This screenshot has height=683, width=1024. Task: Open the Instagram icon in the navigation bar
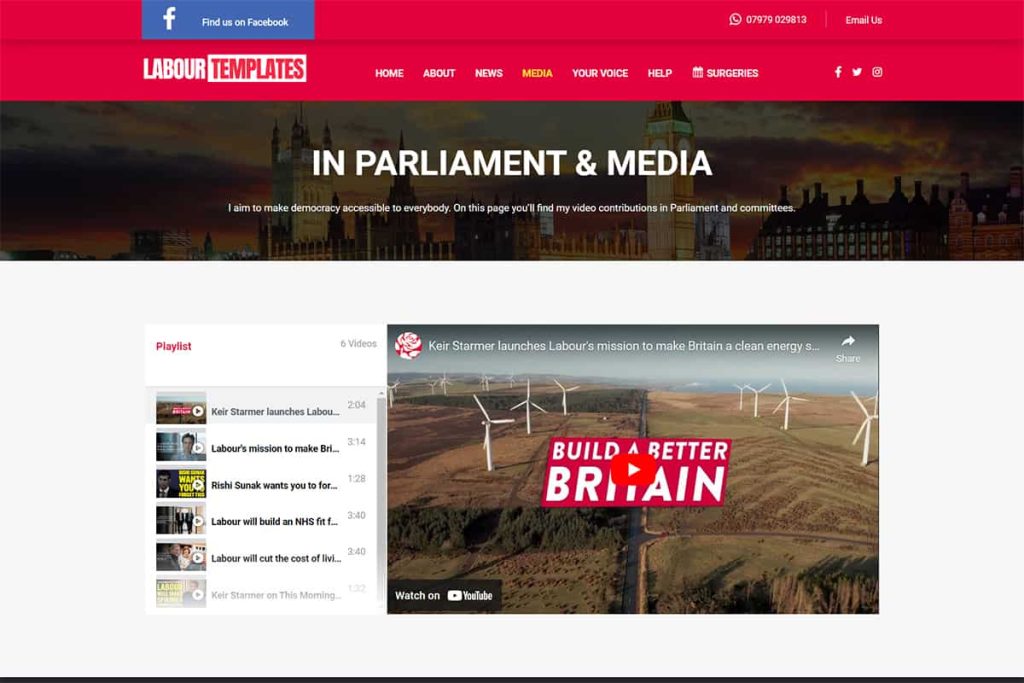pos(877,72)
